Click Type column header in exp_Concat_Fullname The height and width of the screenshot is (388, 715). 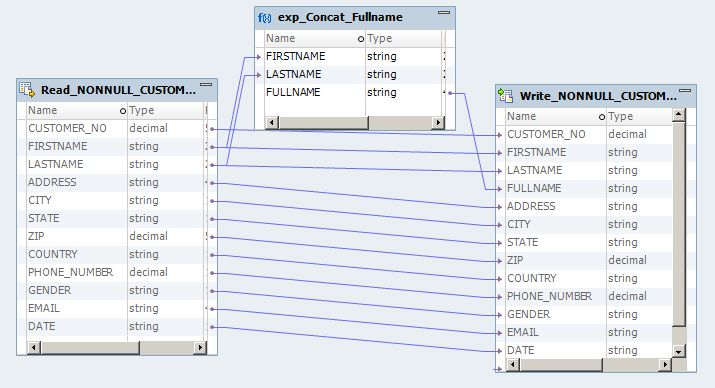(x=404, y=38)
